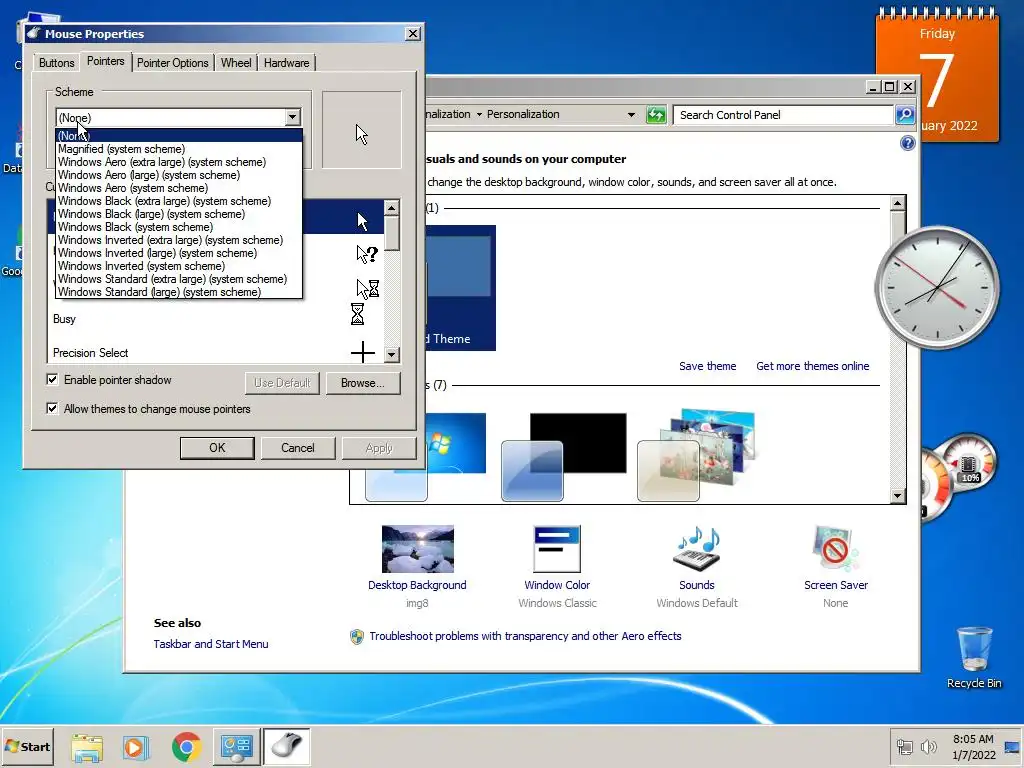Select the Precision Select crosshair pointer
Screen dimensions: 1024x768
(362, 353)
